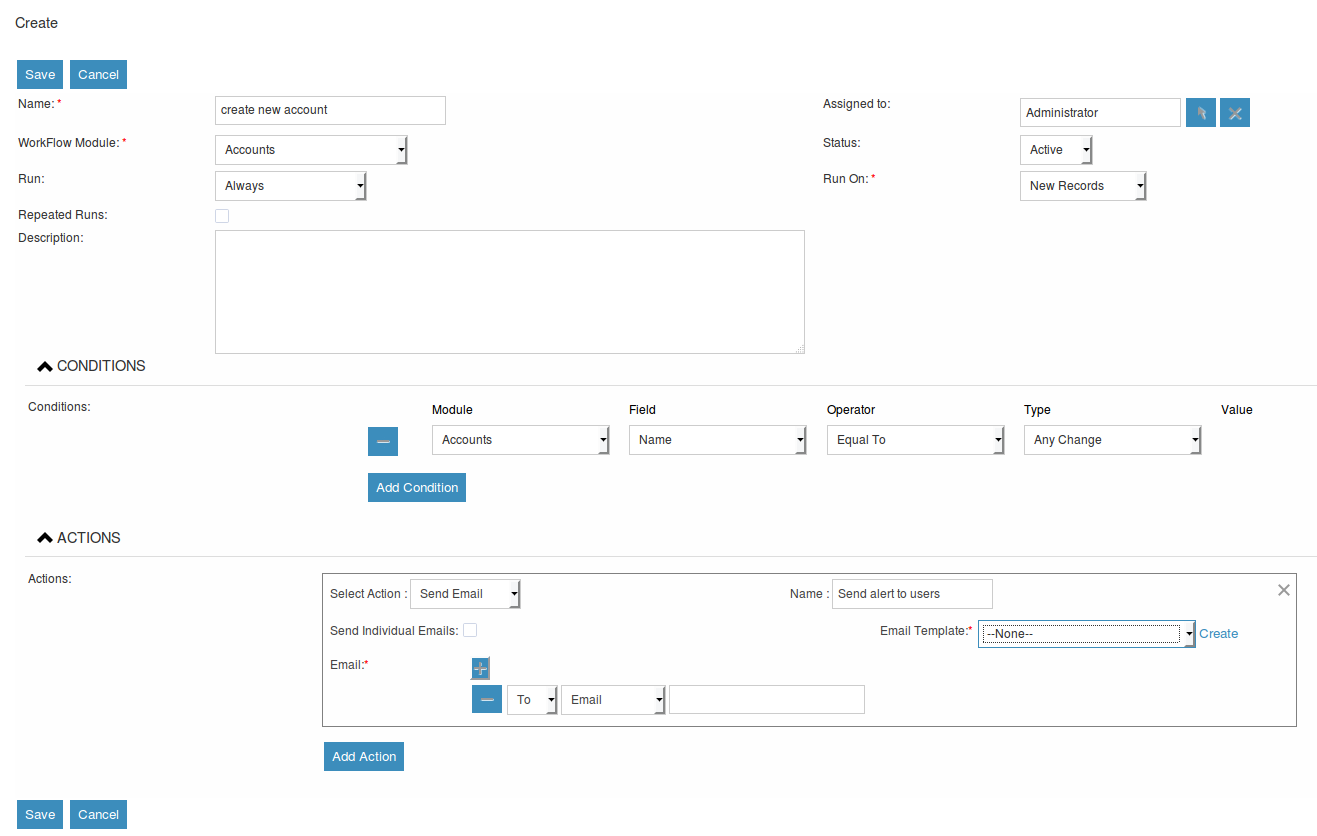Open the Select Action dropdown showing Send Email

tap(466, 594)
